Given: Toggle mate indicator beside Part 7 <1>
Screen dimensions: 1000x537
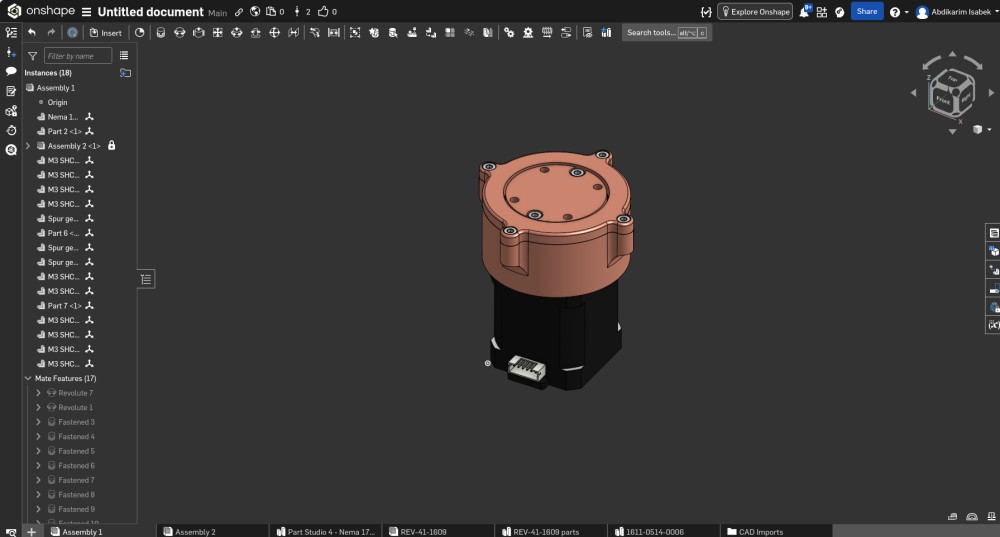Looking at the screenshot, I should click(89, 305).
